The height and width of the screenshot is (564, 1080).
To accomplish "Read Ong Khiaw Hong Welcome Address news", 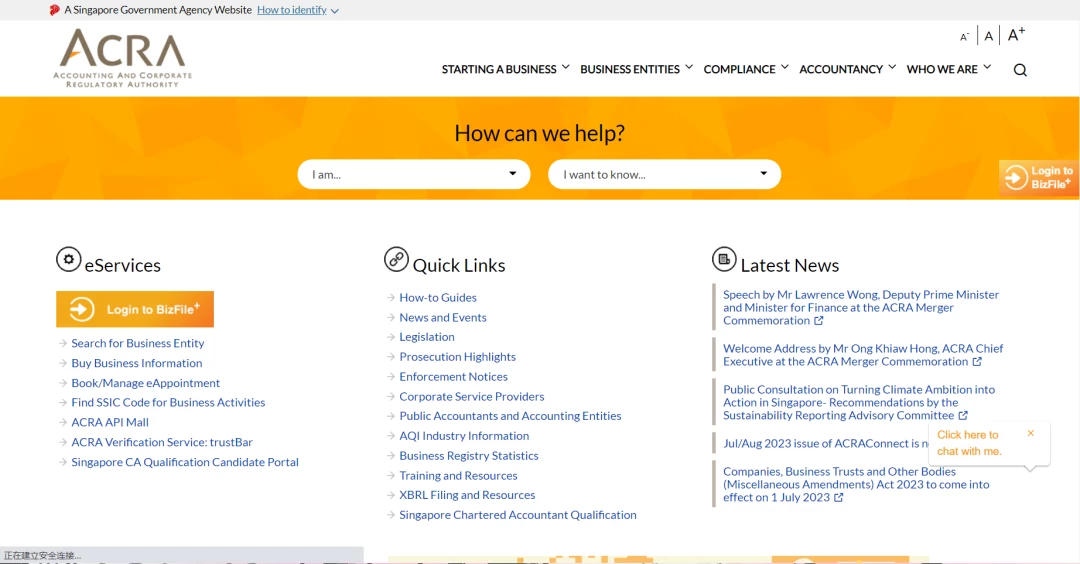I will point(863,355).
